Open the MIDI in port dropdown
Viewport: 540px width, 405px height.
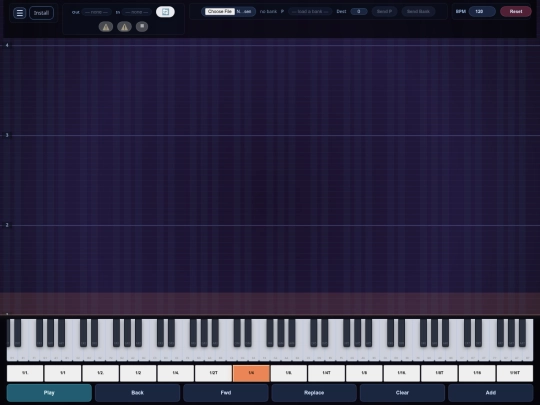pos(137,12)
